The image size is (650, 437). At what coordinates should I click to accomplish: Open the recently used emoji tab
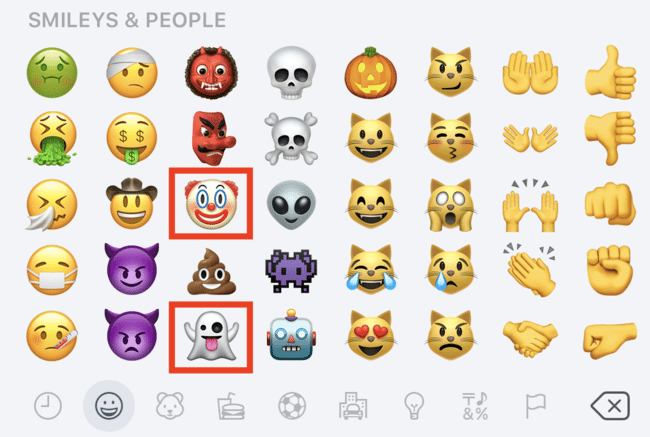tap(48, 405)
